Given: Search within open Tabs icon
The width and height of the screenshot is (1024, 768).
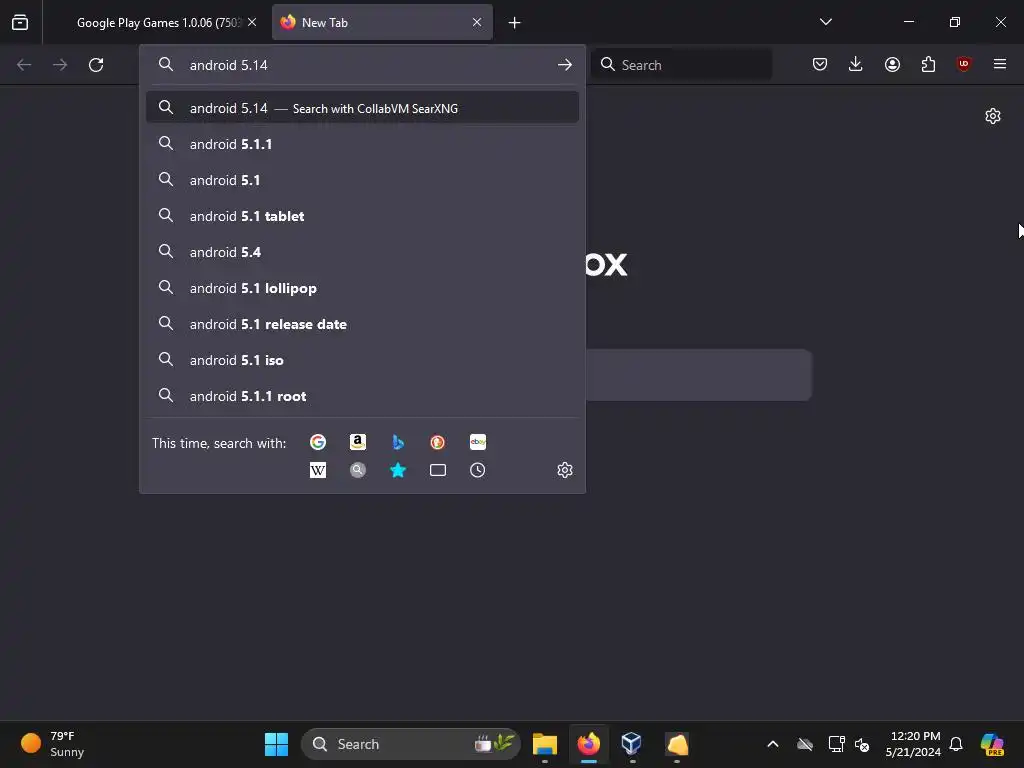Looking at the screenshot, I should coord(438,470).
